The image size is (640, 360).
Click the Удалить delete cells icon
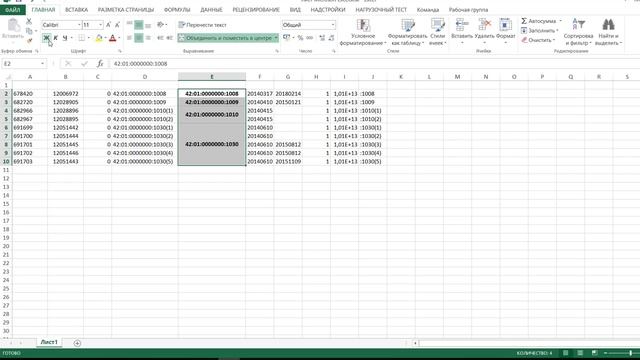click(x=484, y=25)
